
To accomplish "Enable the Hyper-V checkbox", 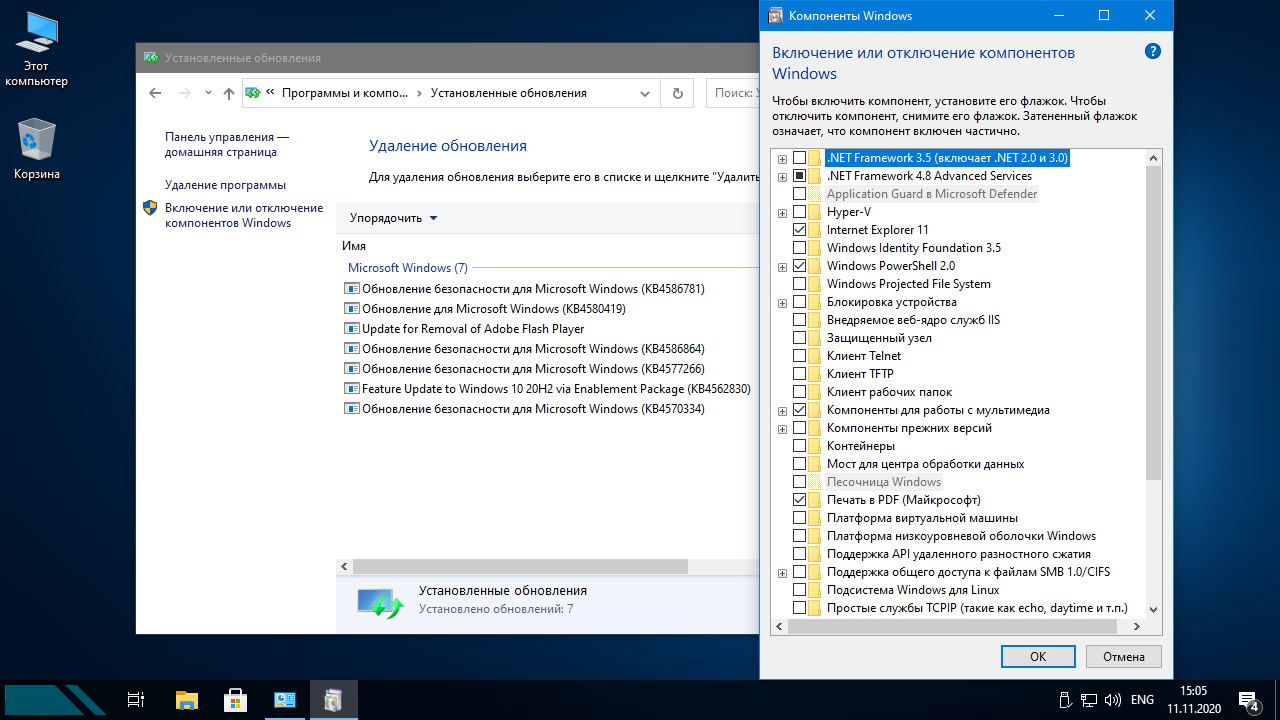I will [799, 212].
